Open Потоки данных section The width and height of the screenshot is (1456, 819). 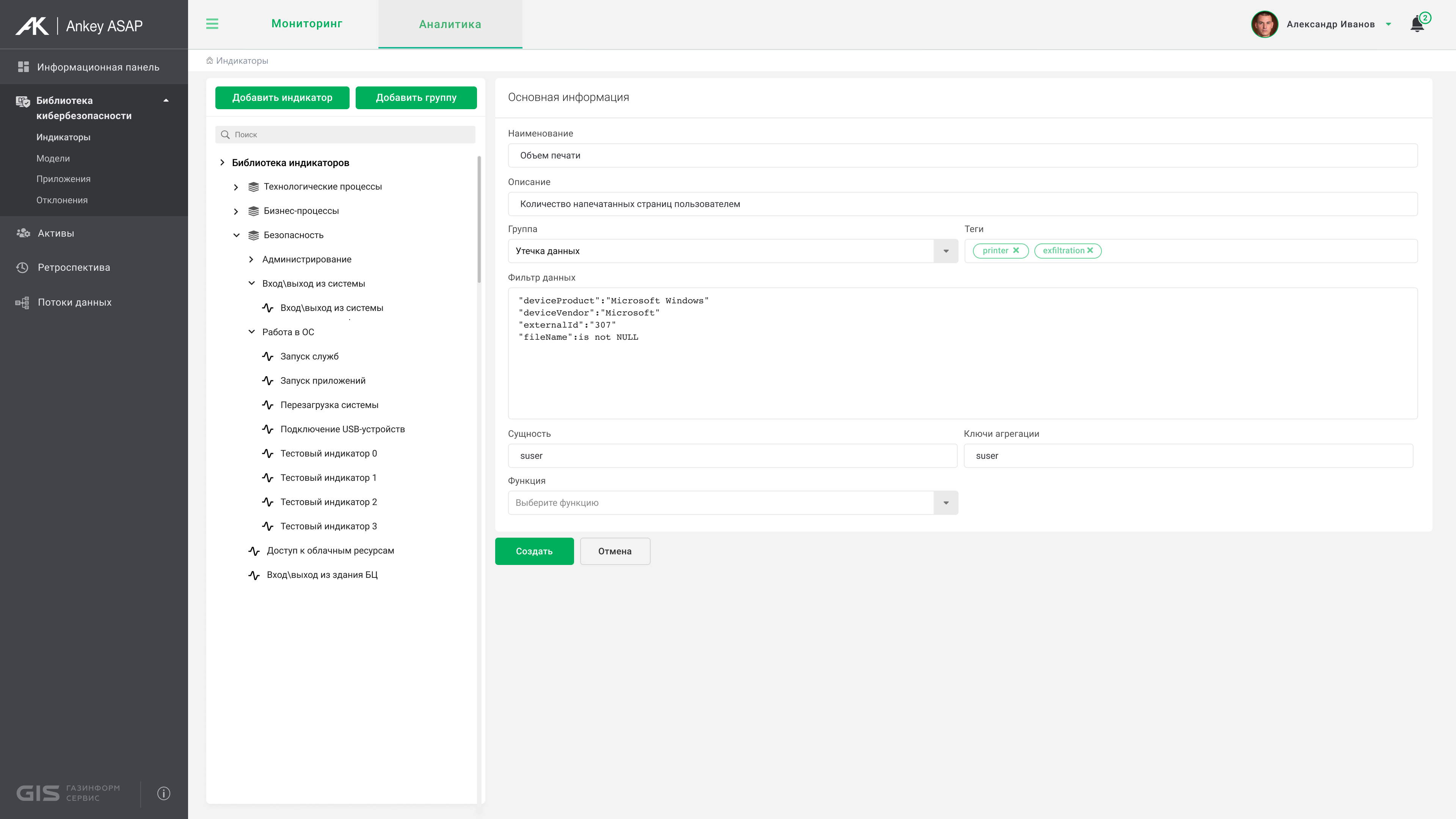click(74, 303)
